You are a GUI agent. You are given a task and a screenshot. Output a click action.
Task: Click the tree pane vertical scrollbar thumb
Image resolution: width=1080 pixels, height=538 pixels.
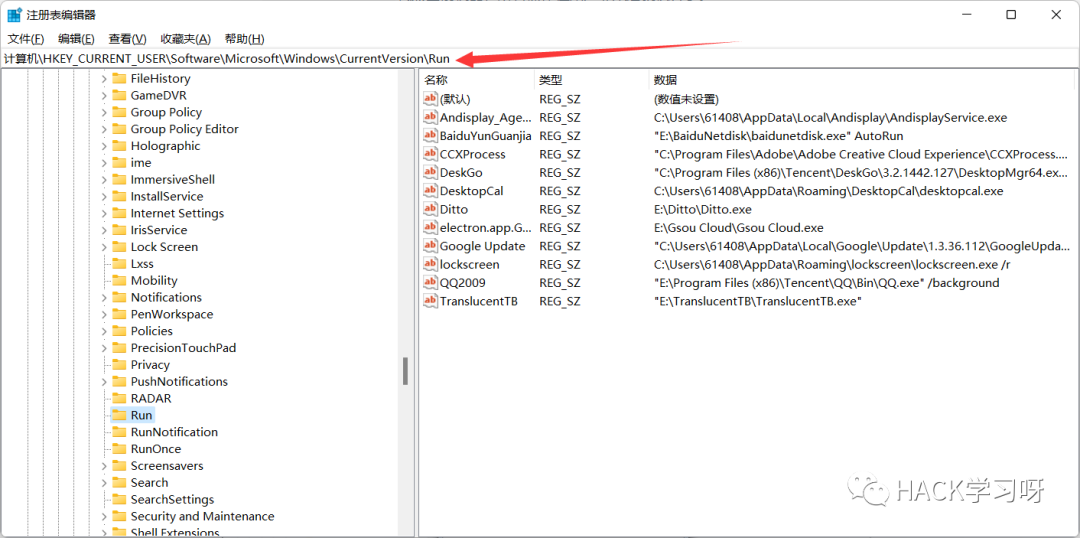[x=406, y=371]
